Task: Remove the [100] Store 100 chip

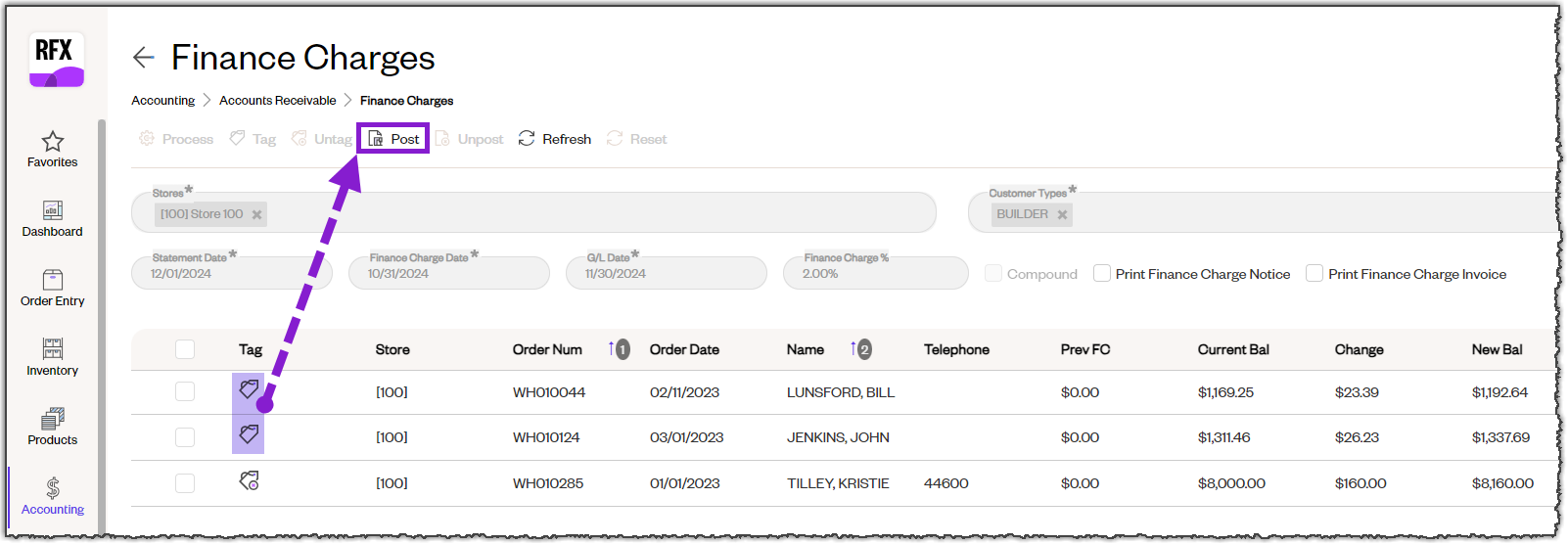Action: point(256,214)
